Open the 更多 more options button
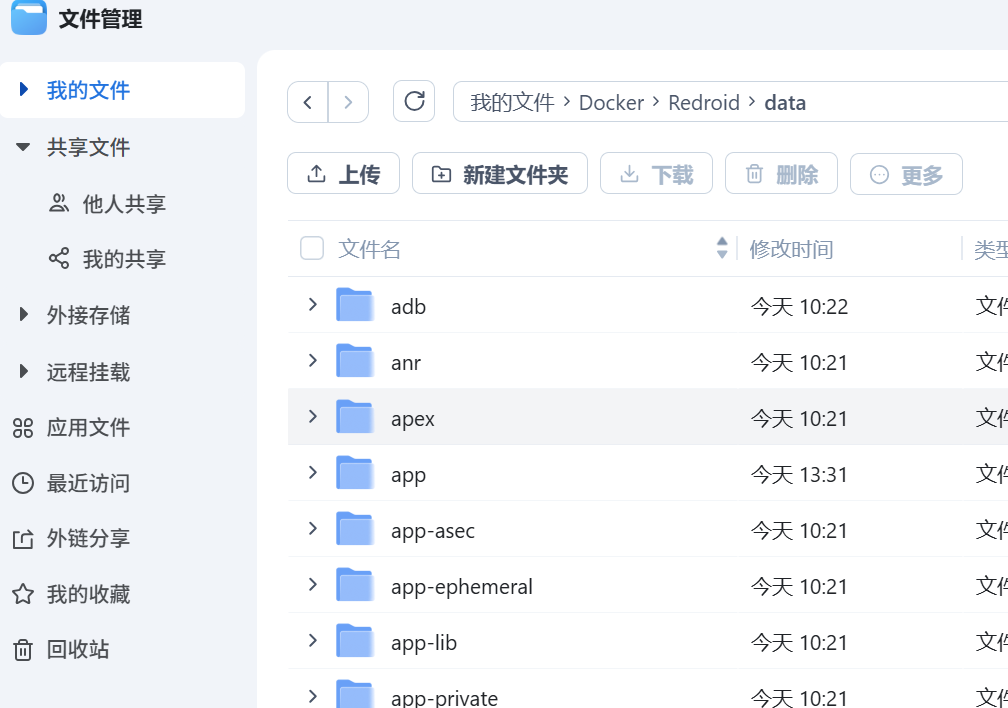 tap(906, 174)
